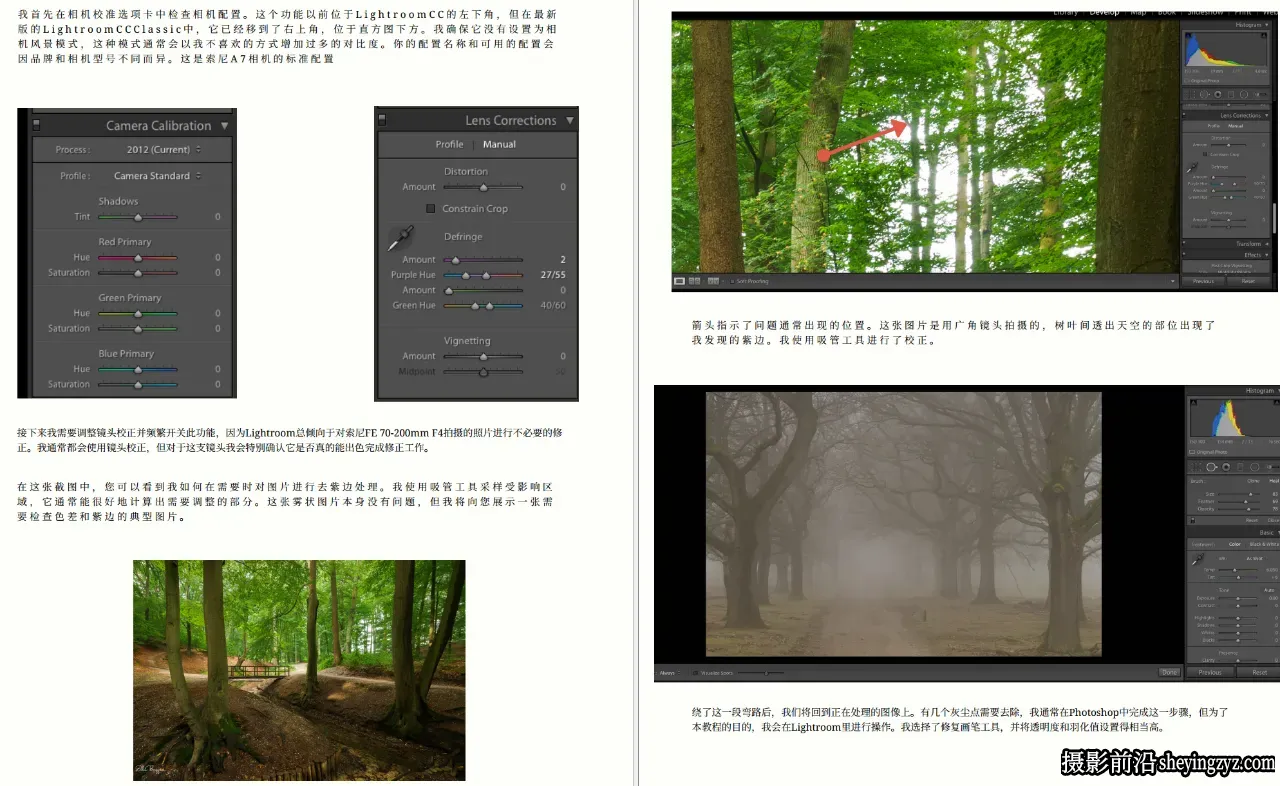Switch to Manual tab in enlarged Lens Corrections
Image resolution: width=1280 pixels, height=786 pixels.
[x=499, y=144]
